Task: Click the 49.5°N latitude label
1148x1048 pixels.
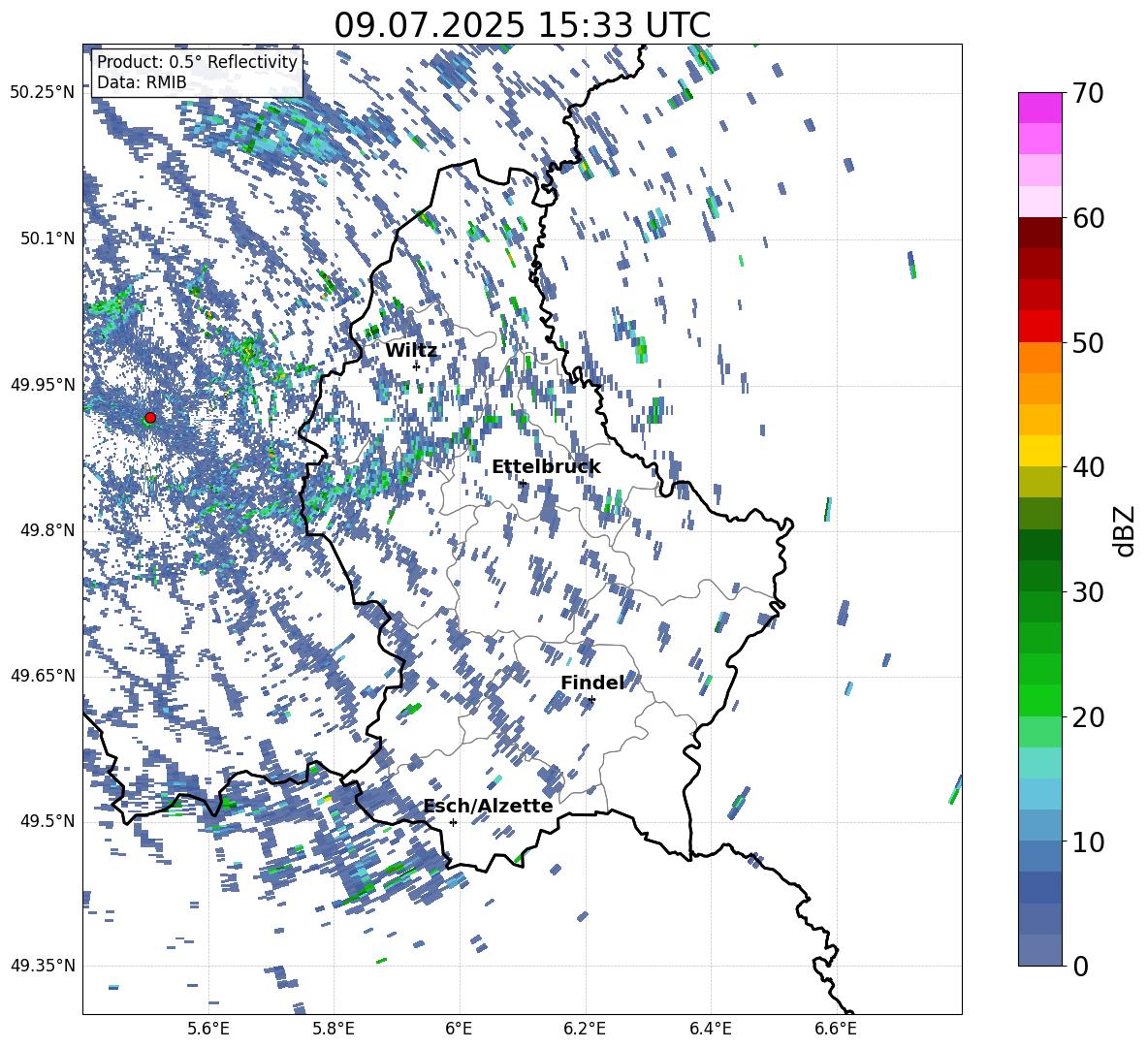Action: [x=47, y=821]
